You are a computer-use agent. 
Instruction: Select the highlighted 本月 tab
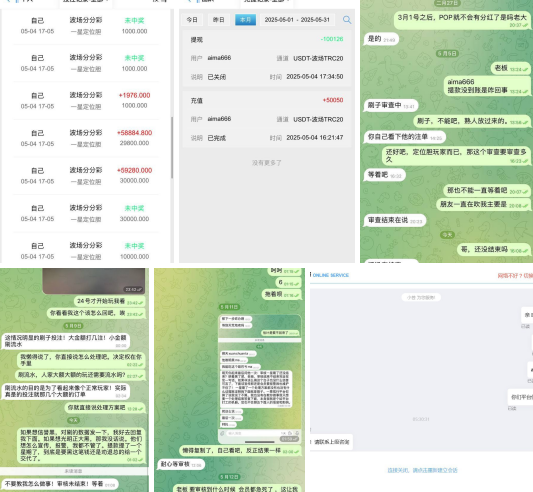point(245,20)
